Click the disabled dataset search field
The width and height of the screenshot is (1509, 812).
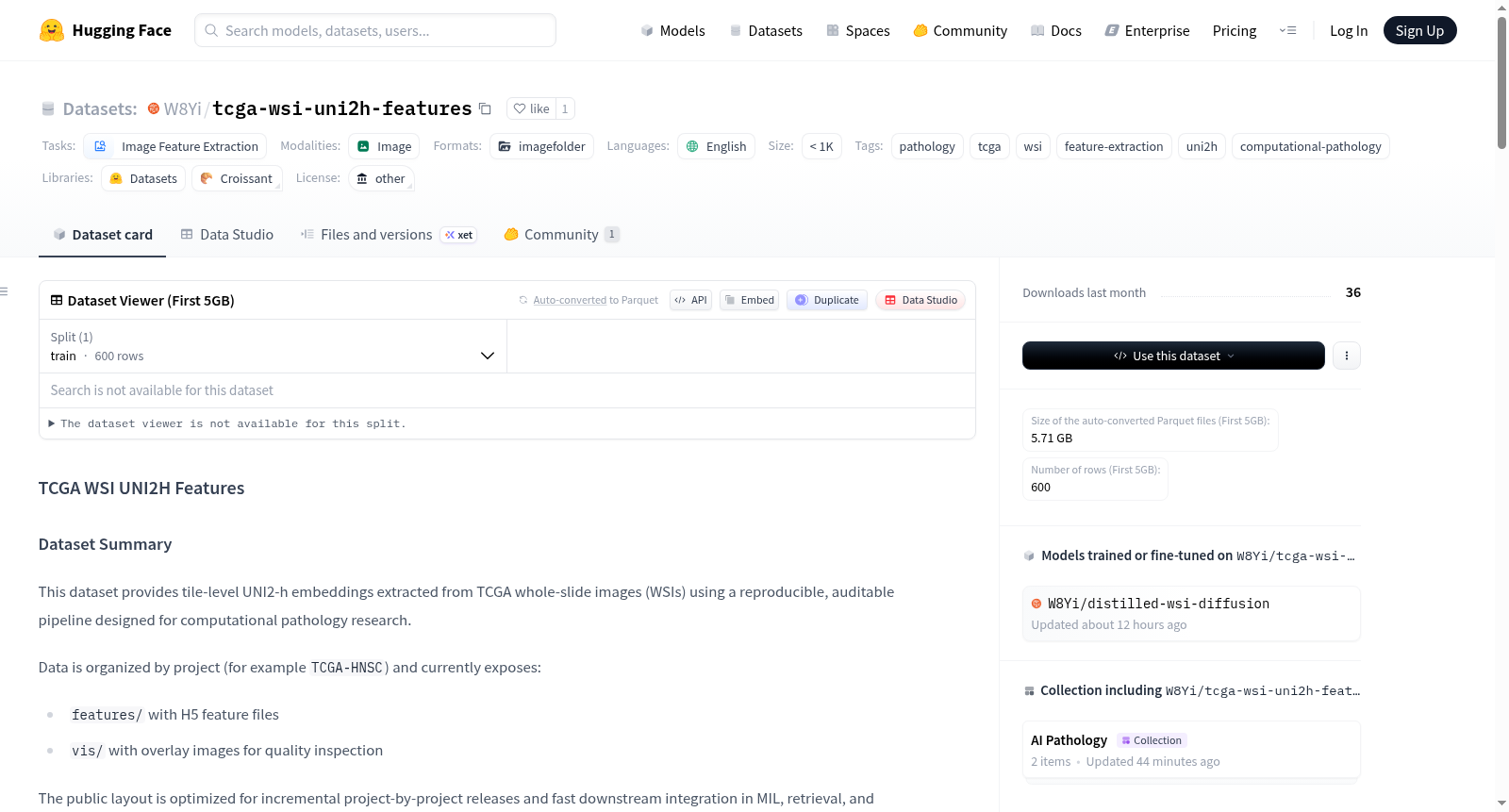pos(506,390)
